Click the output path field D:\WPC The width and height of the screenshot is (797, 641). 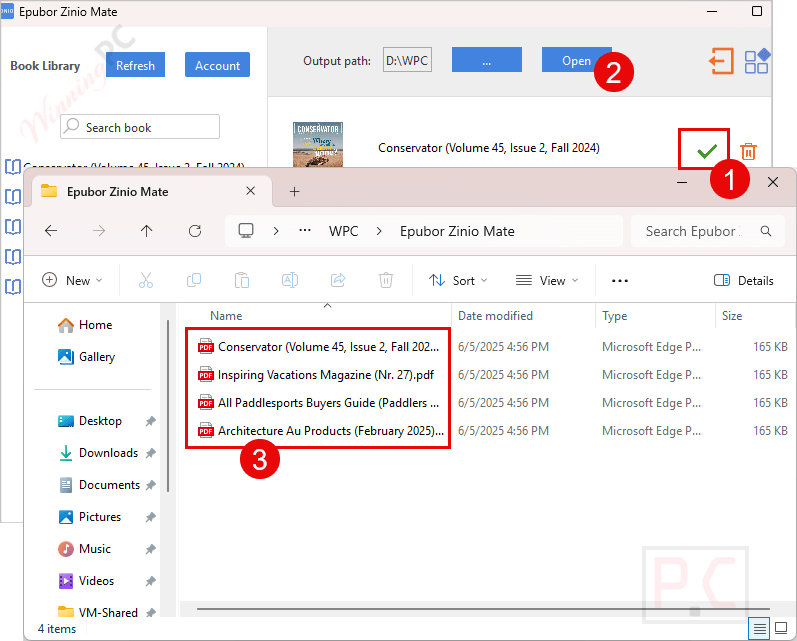coord(407,60)
